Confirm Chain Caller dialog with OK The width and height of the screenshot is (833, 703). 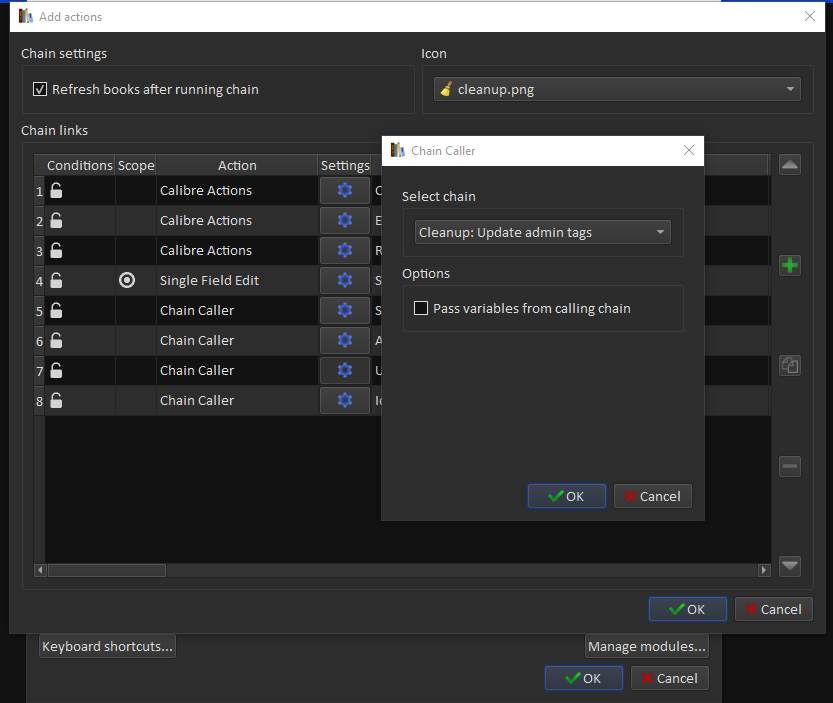pyautogui.click(x=566, y=496)
